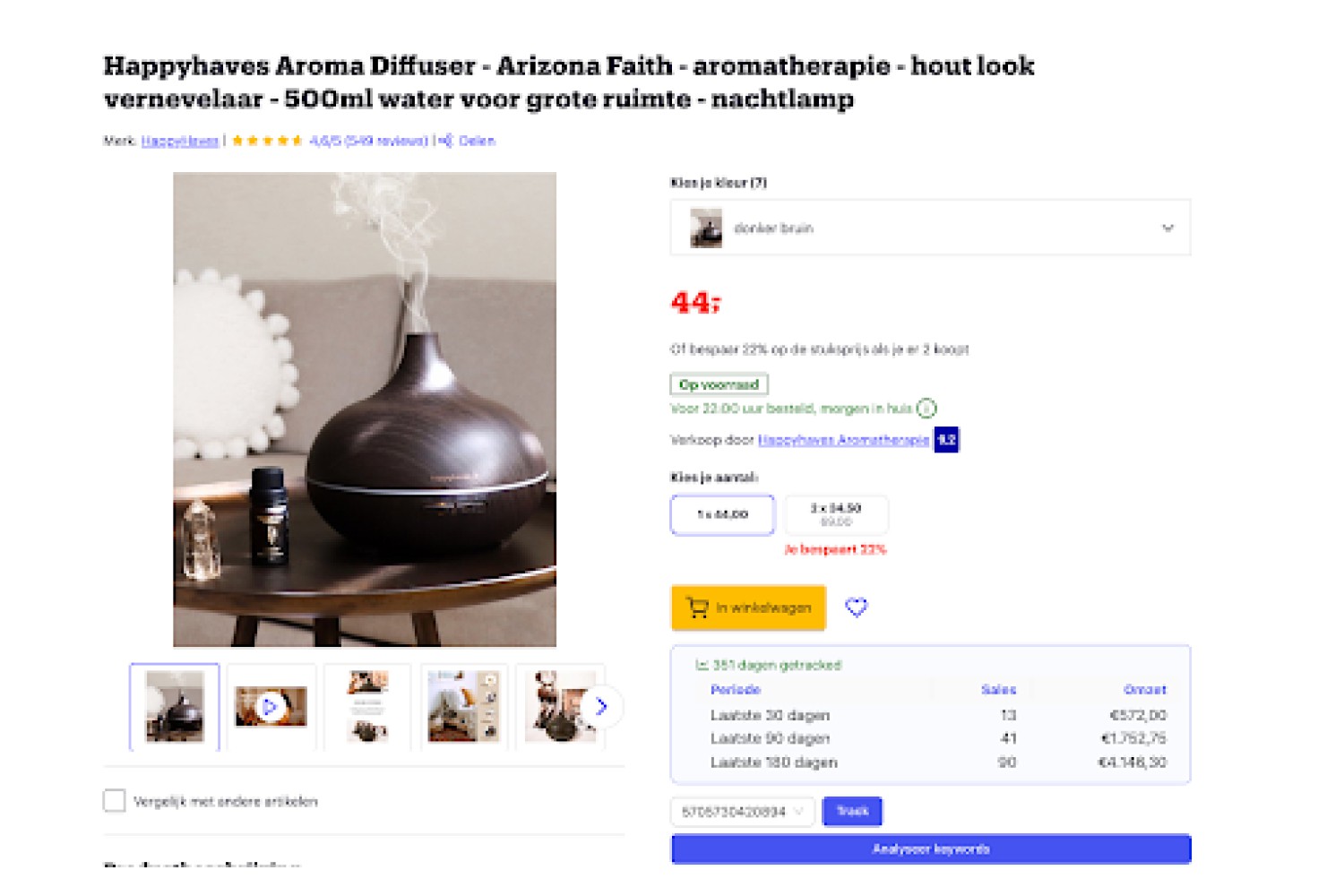Show next thumbnails with right arrow
Screen dimensions: 1344x896
click(x=601, y=707)
